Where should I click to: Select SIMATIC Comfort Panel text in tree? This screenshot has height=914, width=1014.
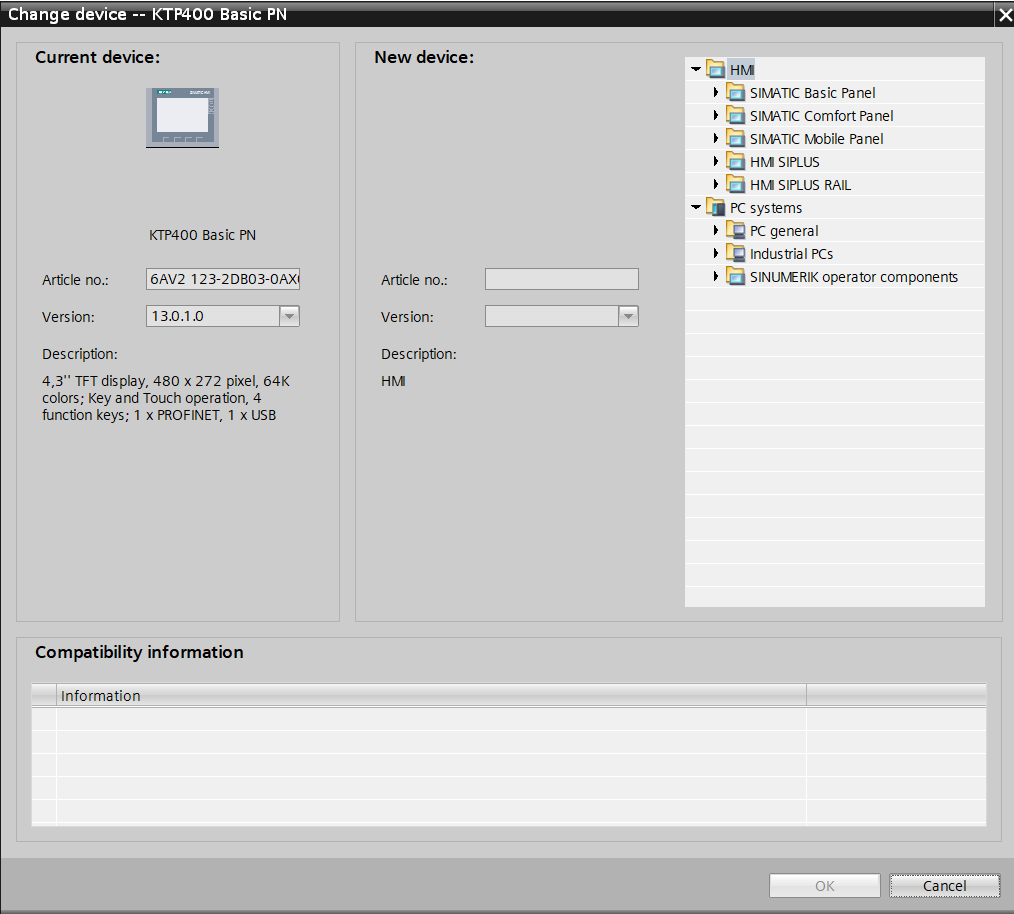pyautogui.click(x=821, y=116)
